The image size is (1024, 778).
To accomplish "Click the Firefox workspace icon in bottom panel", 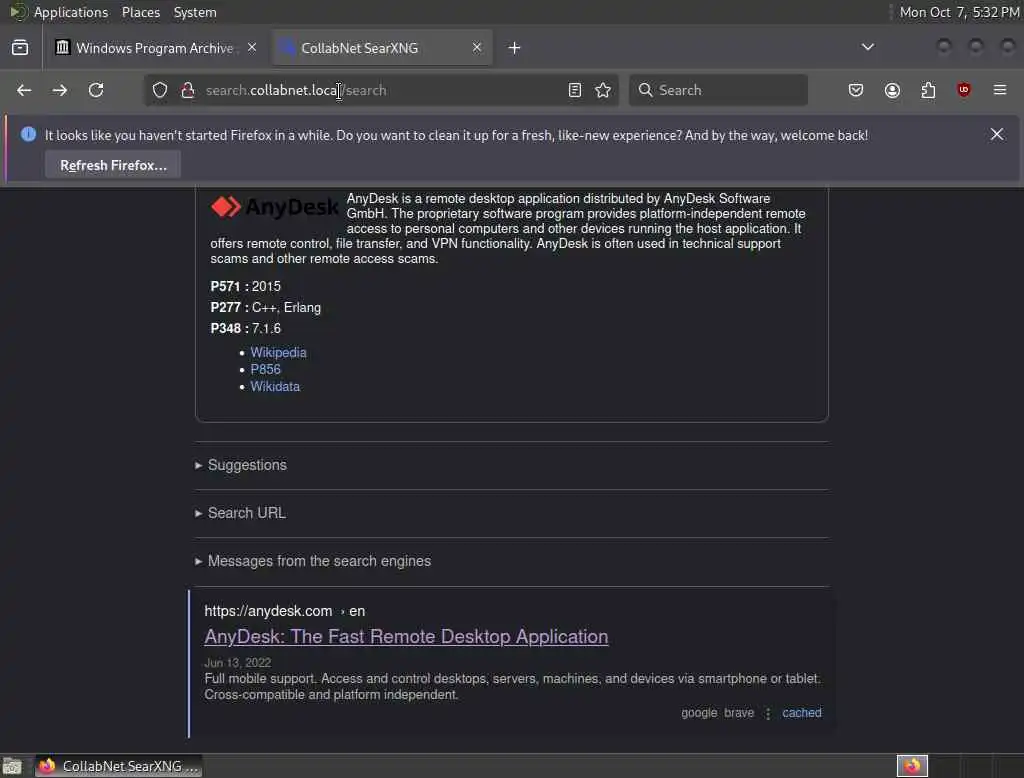I will 912,766.
